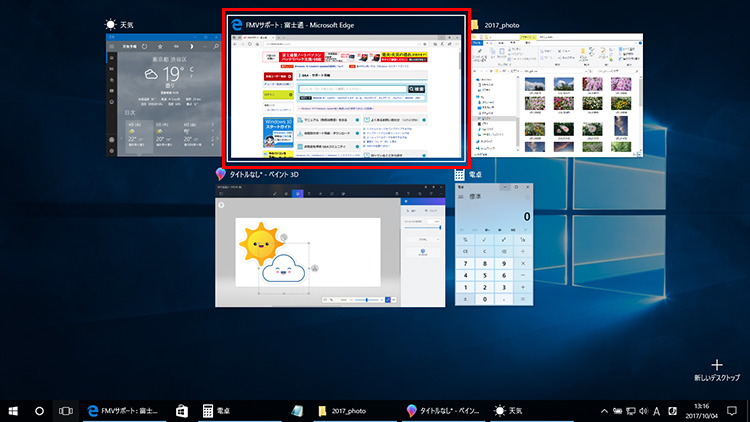Image resolution: width=750 pixels, height=422 pixels.
Task: Click the 天気 weather taskbar button
Action: tap(510, 410)
